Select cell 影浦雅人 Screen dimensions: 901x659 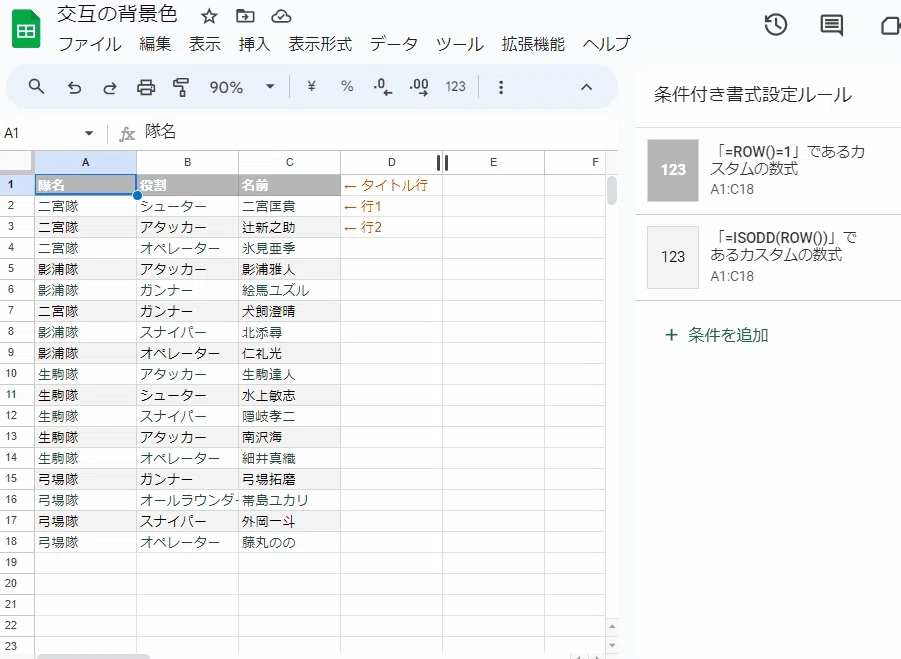point(290,269)
